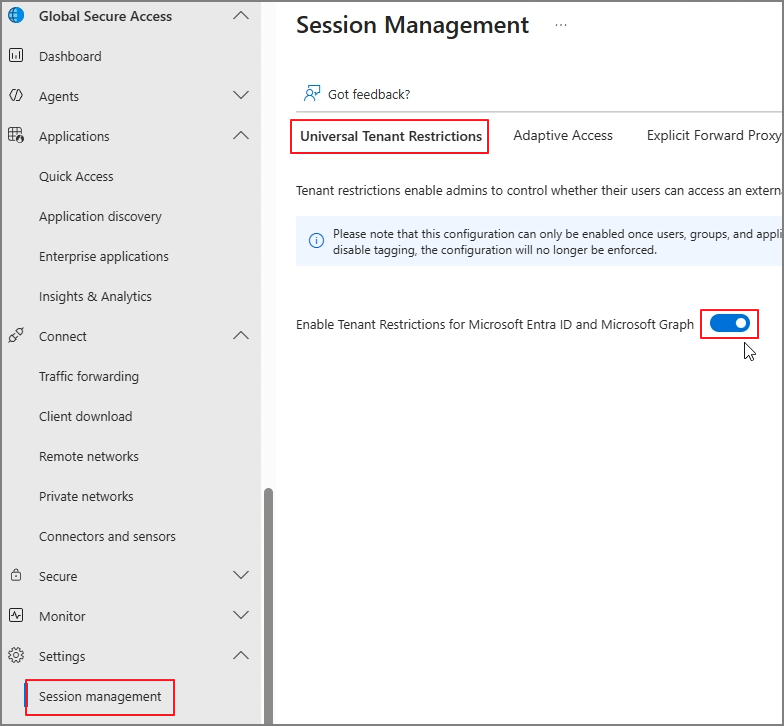Click the Agents icon in sidebar
The width and height of the screenshot is (784, 726).
tap(16, 95)
